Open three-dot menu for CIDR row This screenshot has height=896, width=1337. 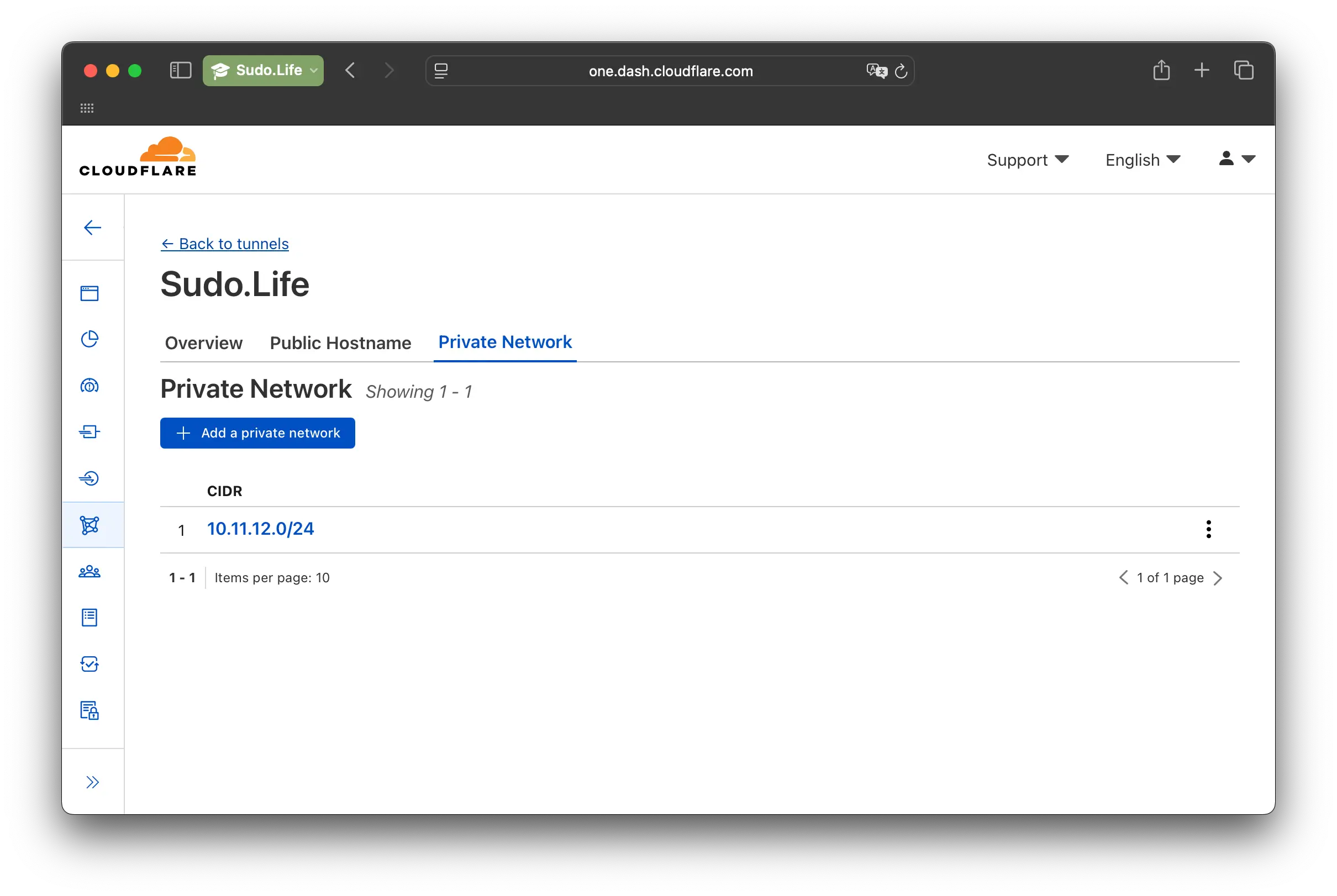pos(1208,529)
